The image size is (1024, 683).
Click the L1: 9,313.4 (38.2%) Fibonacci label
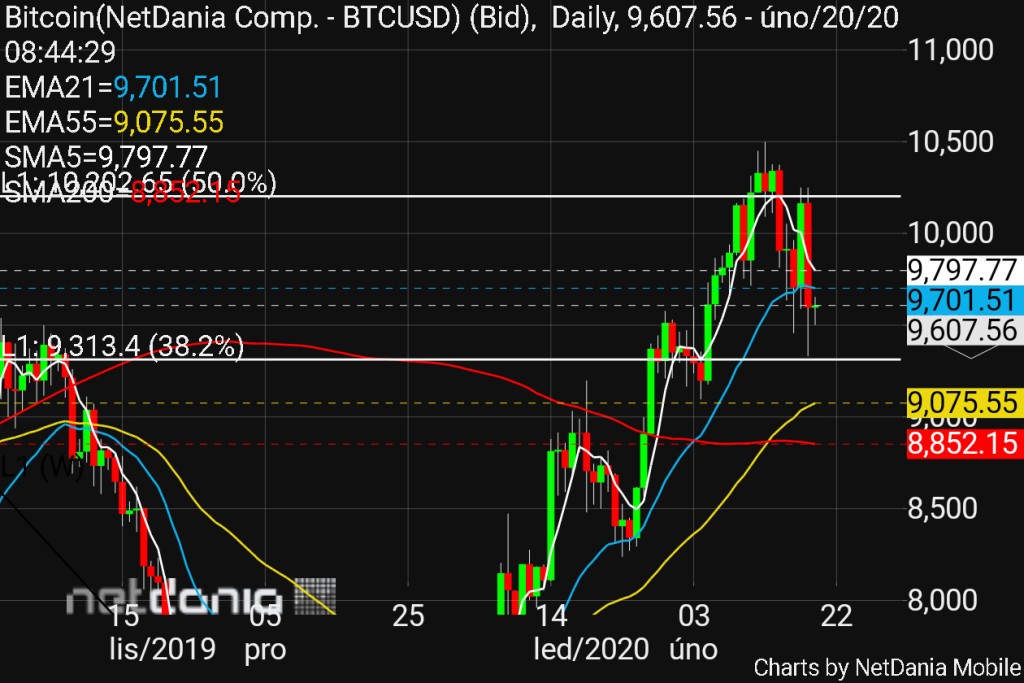tap(122, 346)
